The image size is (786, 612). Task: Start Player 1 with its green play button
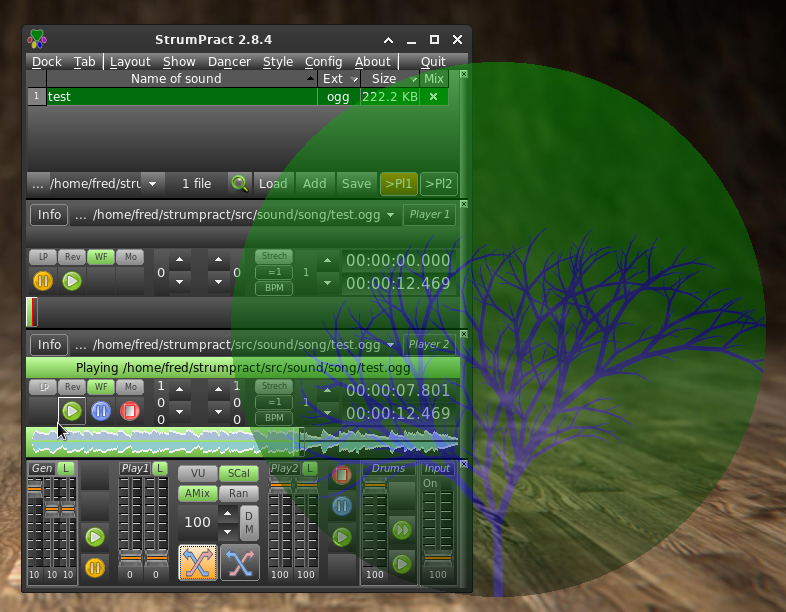72,281
